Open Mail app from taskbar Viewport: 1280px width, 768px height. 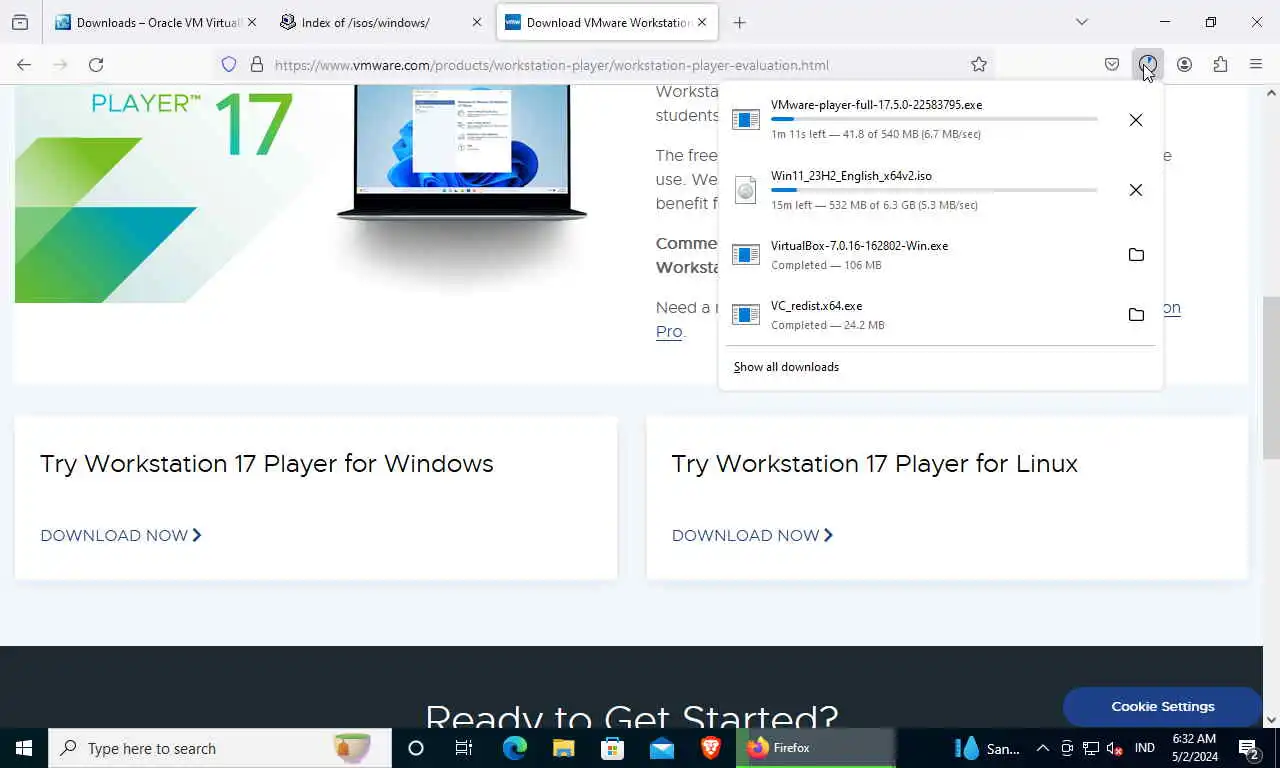click(662, 748)
